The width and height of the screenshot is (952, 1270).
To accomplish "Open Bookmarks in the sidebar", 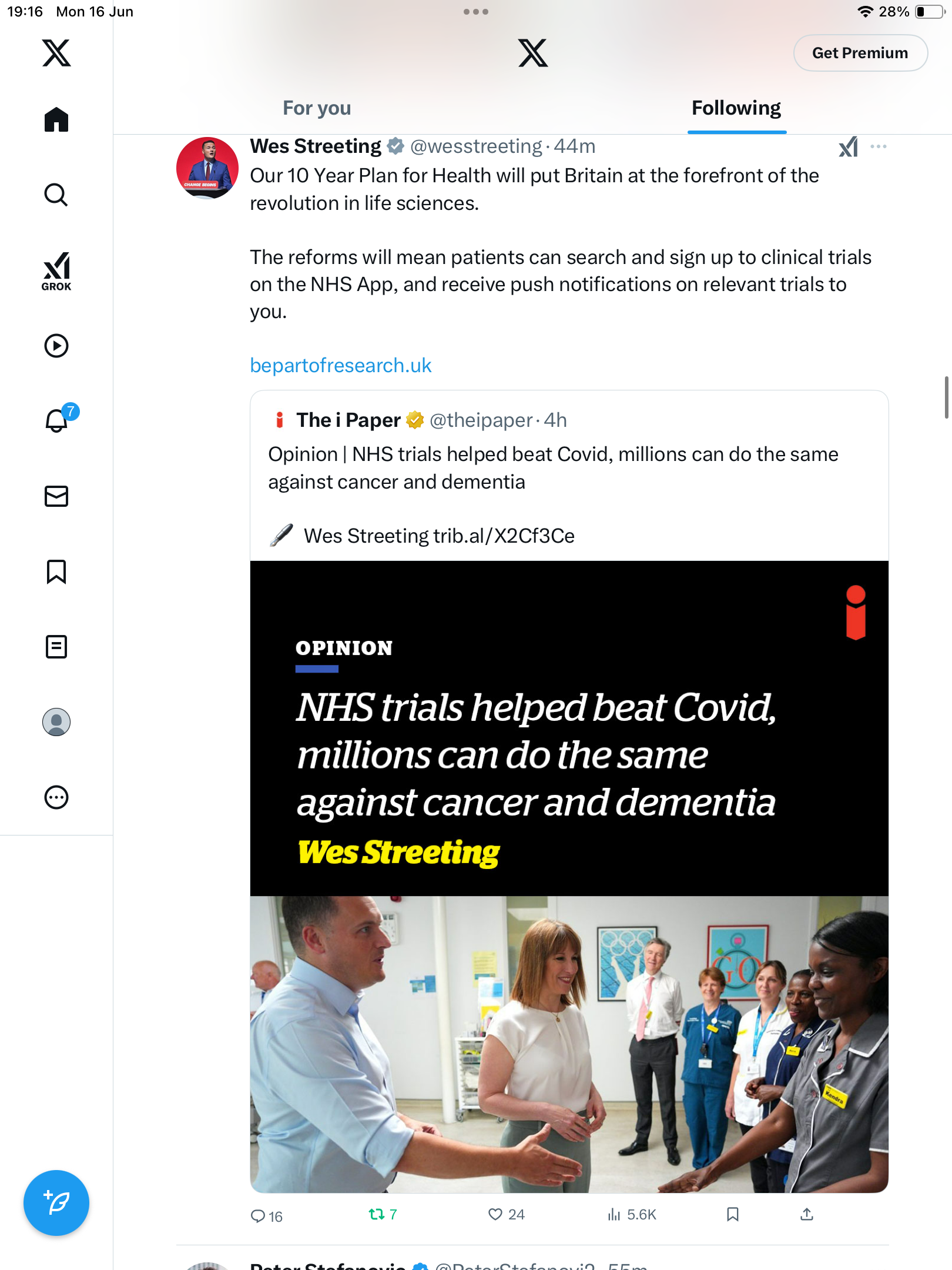I will pyautogui.click(x=56, y=571).
